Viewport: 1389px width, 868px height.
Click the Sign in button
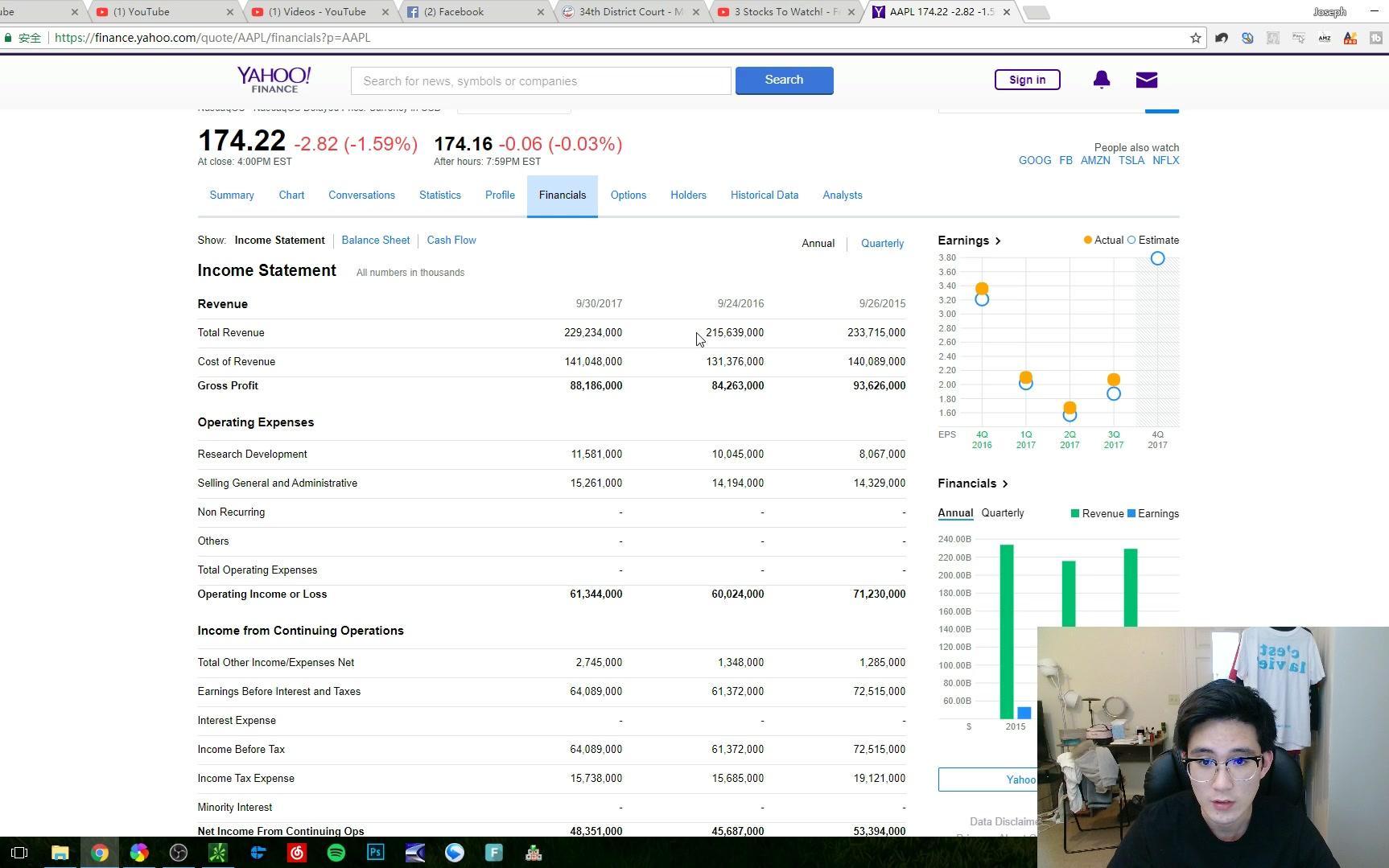[x=1028, y=80]
